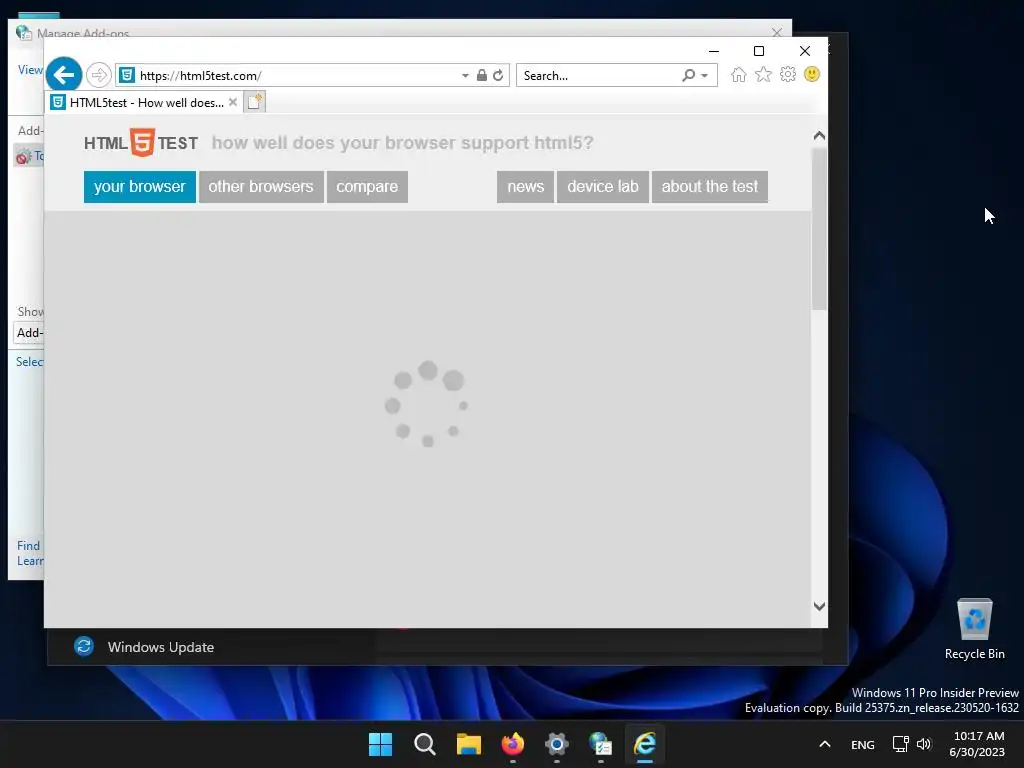The image size is (1024, 768).
Task: Select the HTML5test - How well does tab
Action: point(145,103)
